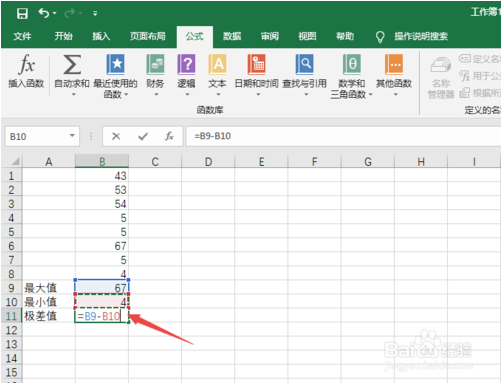Viewport: 504px width, 385px height.
Task: Open 数学和三角函数 theta book icon
Action: (352, 64)
